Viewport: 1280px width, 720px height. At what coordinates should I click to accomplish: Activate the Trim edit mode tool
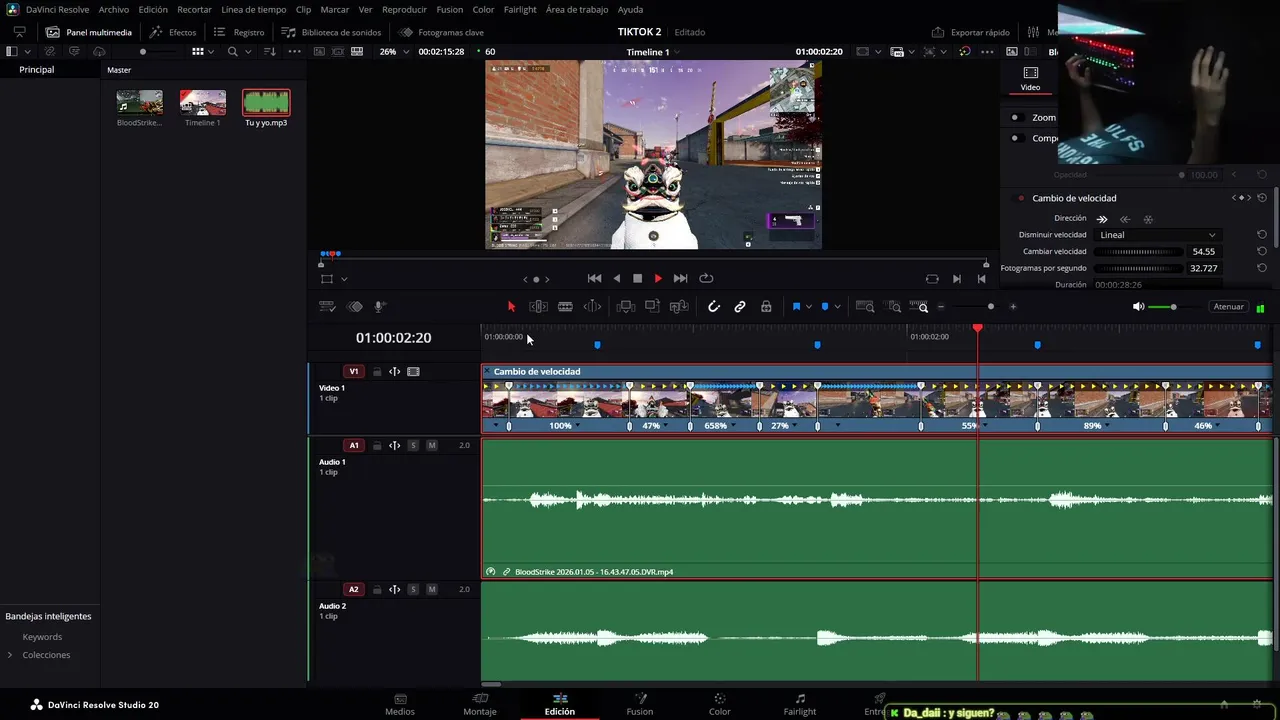tap(538, 307)
